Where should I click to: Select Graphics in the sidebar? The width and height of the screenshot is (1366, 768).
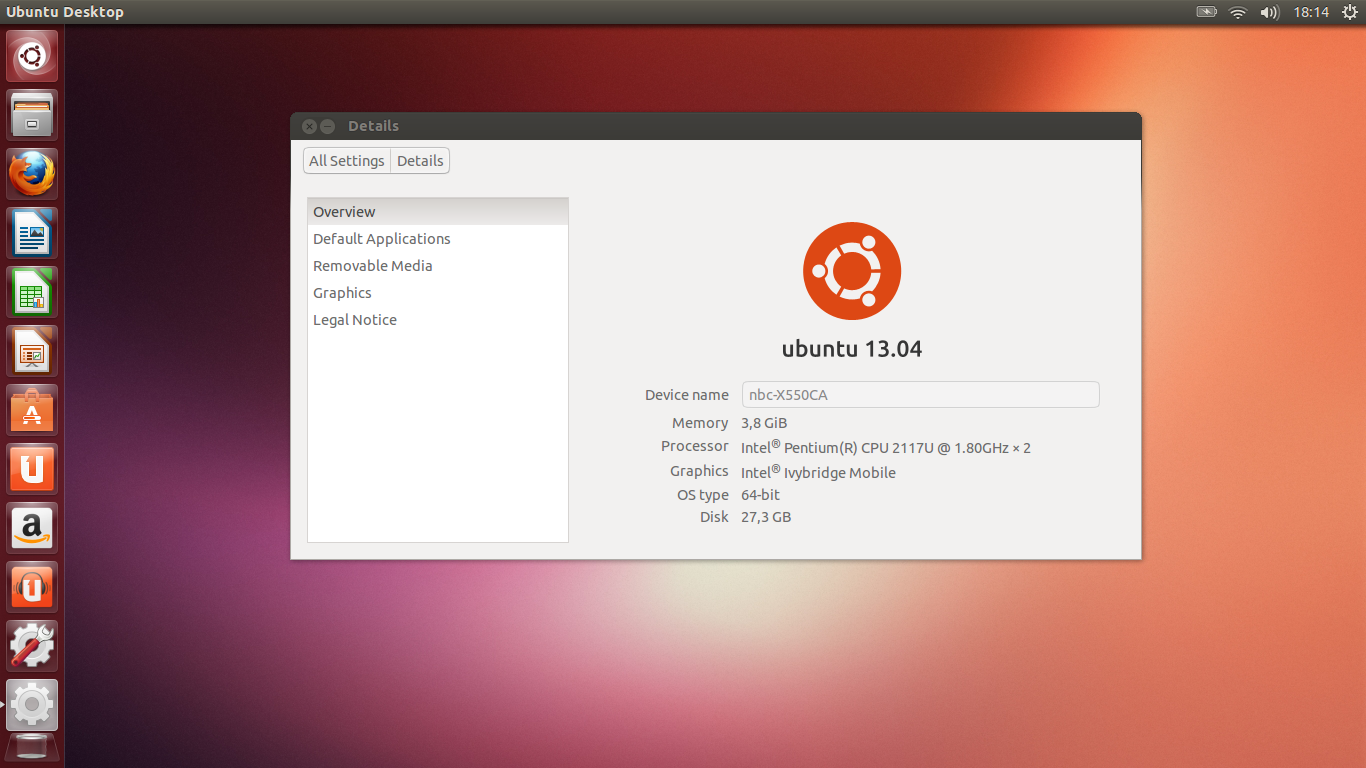click(x=438, y=293)
